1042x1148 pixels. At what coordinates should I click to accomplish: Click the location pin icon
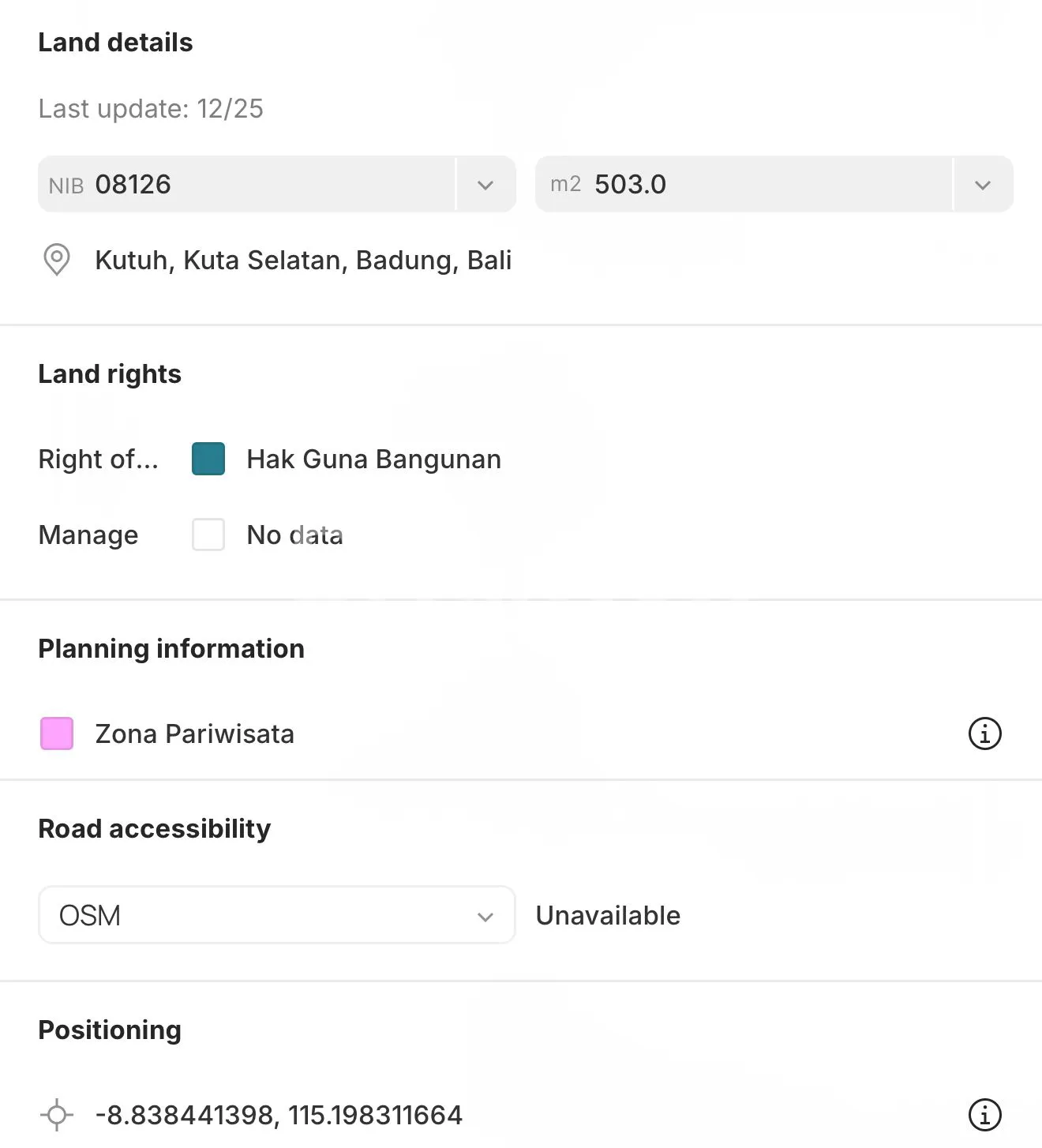(56, 260)
